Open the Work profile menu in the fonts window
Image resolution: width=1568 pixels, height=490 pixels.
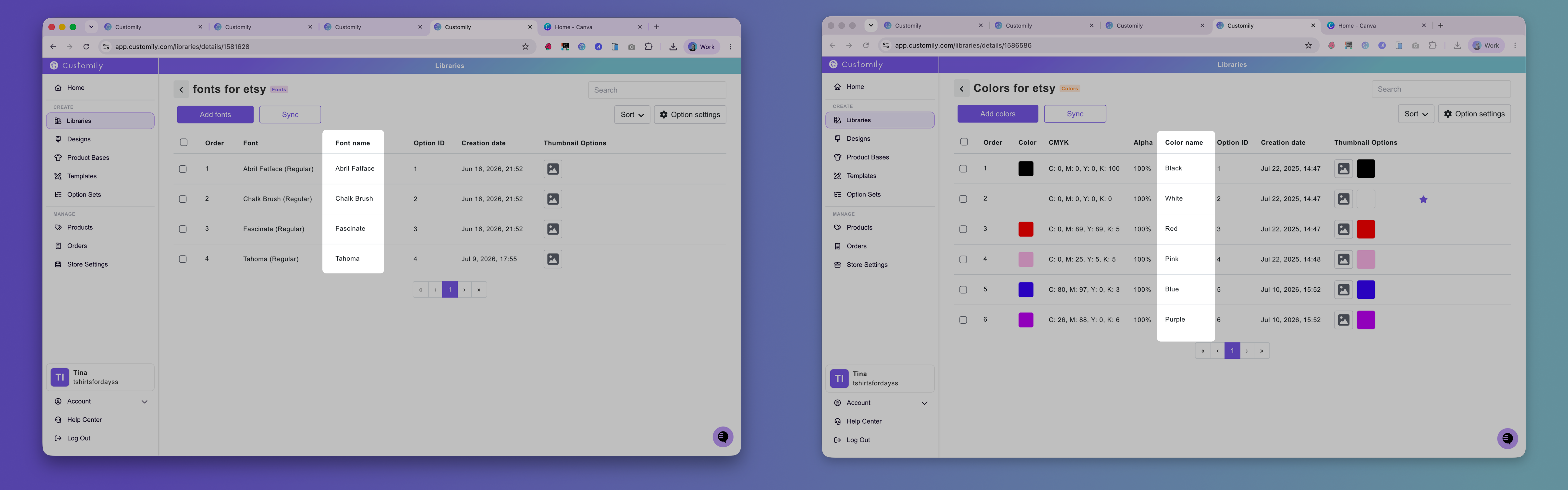pos(702,46)
